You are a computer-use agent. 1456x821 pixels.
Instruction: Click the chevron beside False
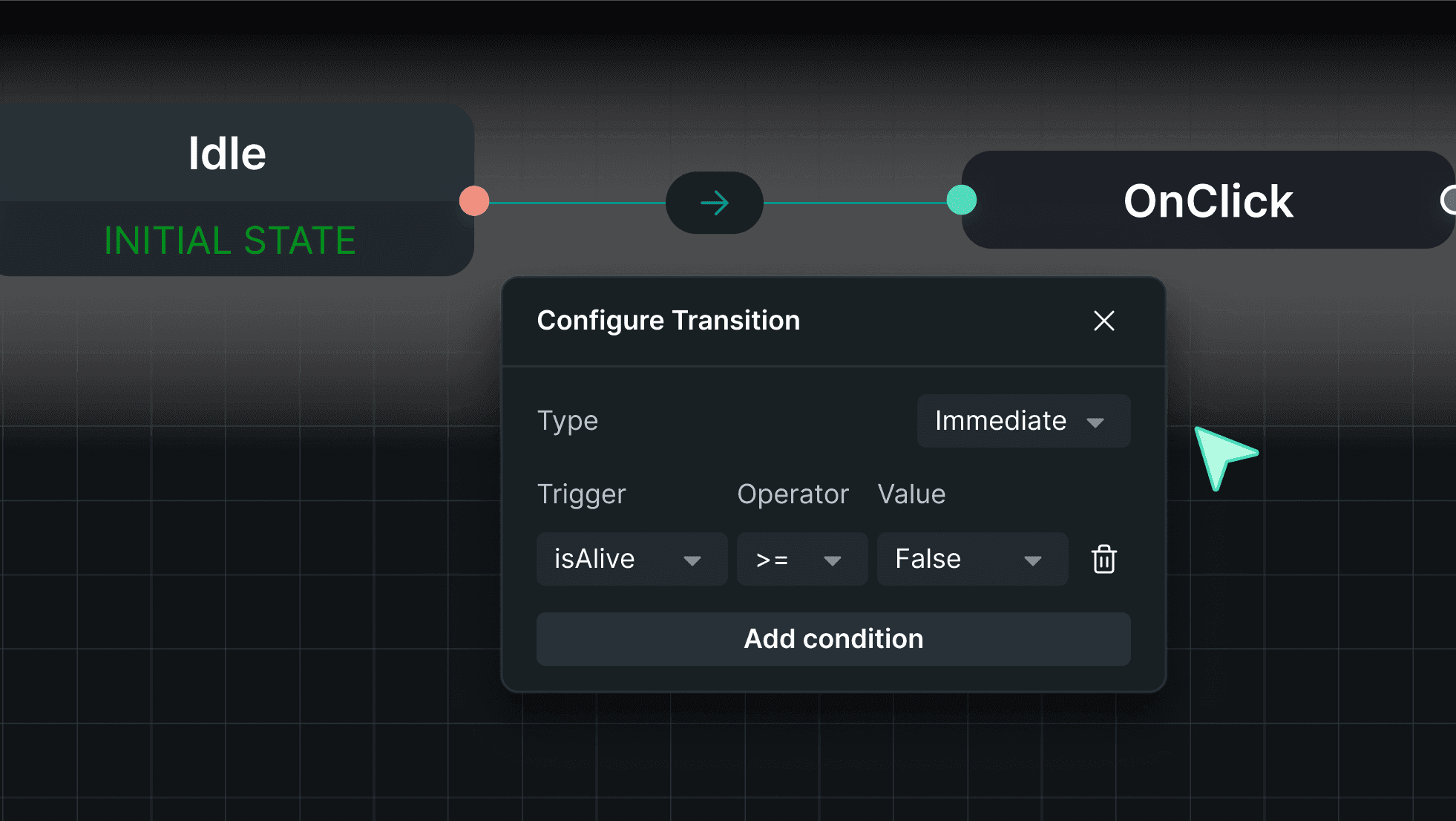point(1034,560)
